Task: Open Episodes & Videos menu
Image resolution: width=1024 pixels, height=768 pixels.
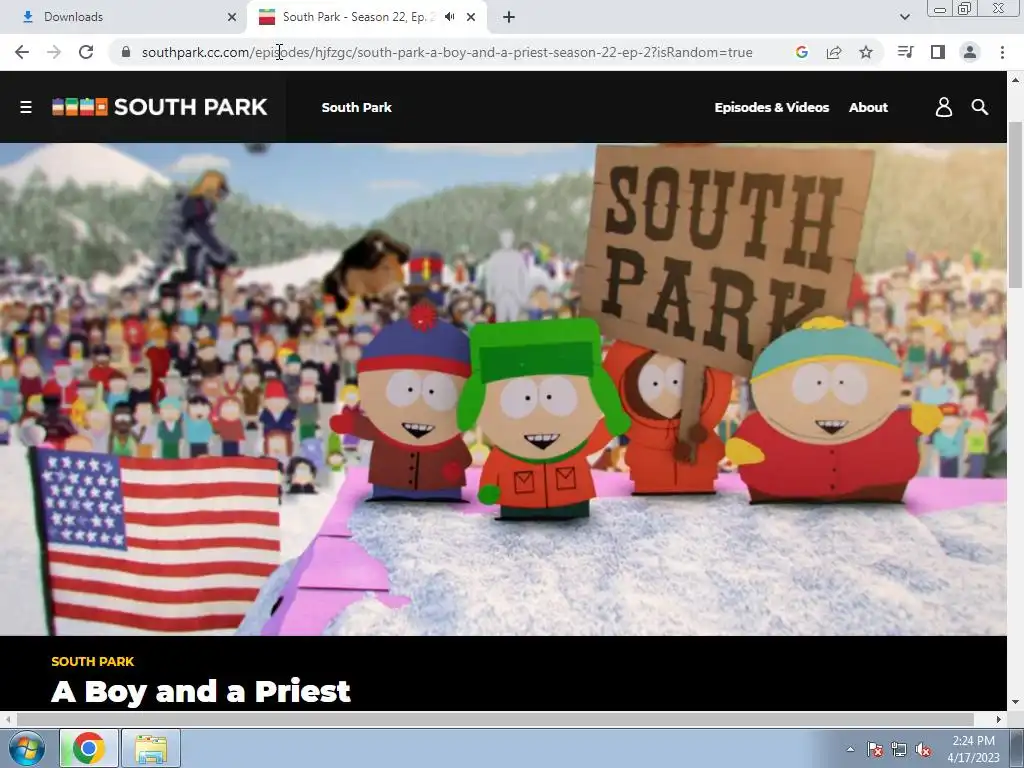Action: pos(772,107)
